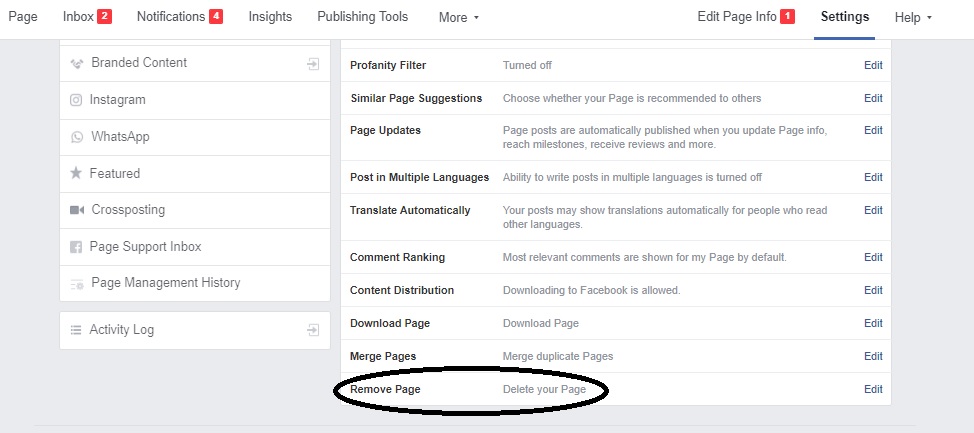Click 'Downloading to Facebook is allowed.' text
Viewport: 974px width, 433px height.
coord(591,290)
